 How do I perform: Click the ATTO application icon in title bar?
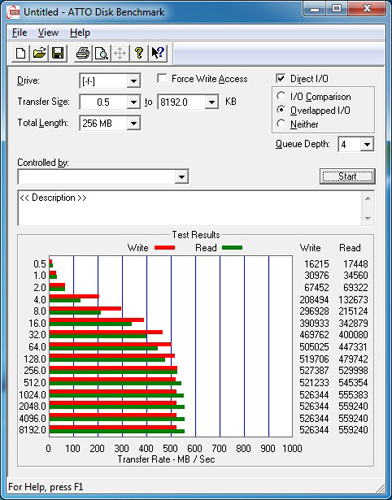pyautogui.click(x=14, y=12)
